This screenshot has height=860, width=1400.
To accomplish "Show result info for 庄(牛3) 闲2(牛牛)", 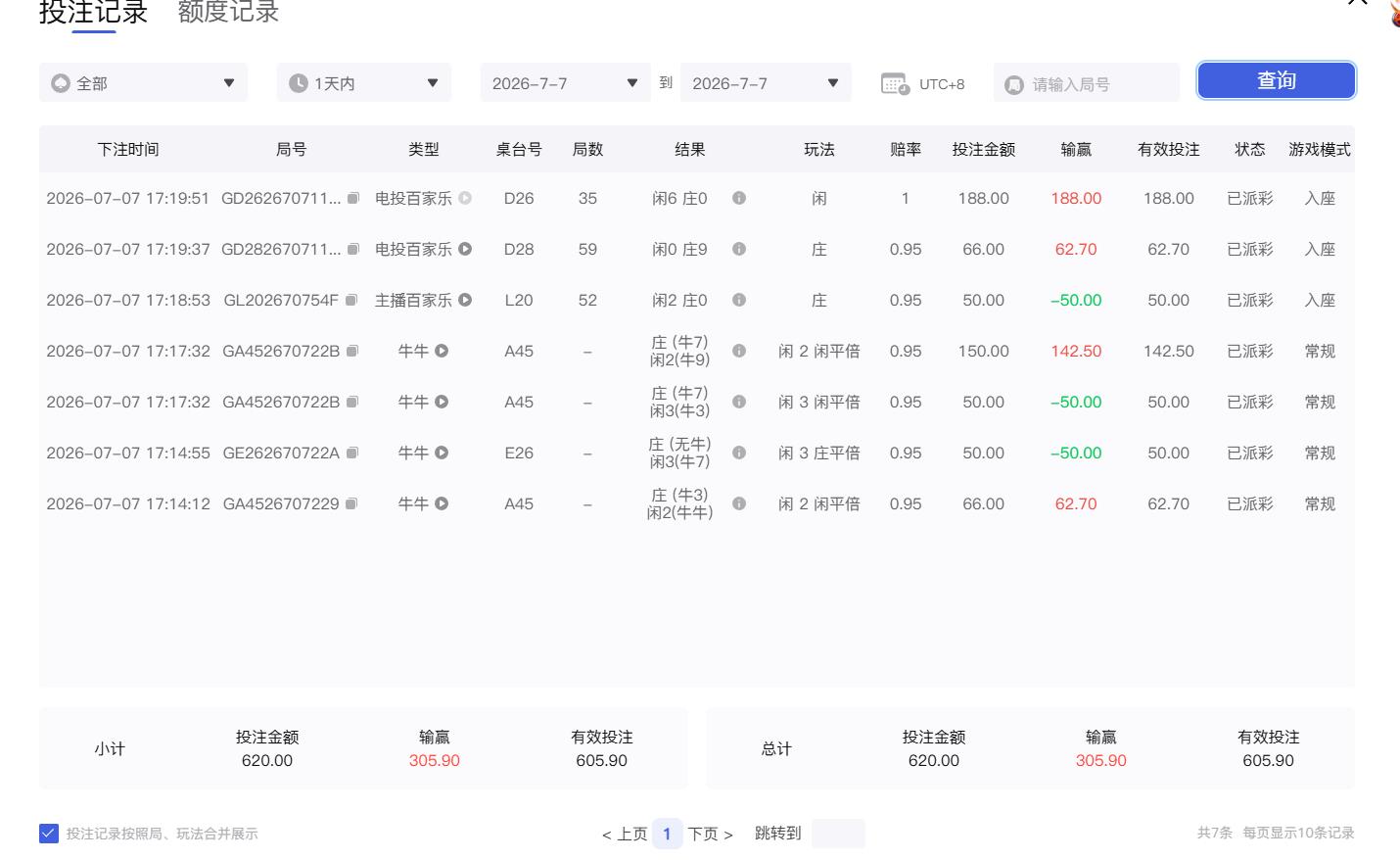I will (x=739, y=503).
